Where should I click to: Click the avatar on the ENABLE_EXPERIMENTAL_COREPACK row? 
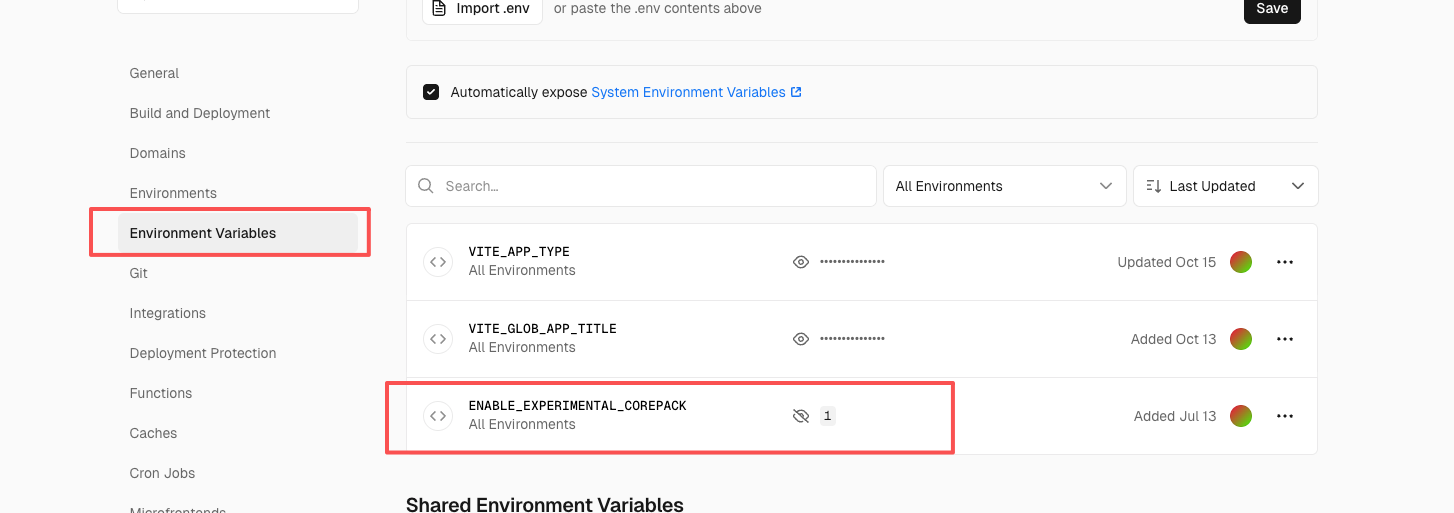(1241, 416)
